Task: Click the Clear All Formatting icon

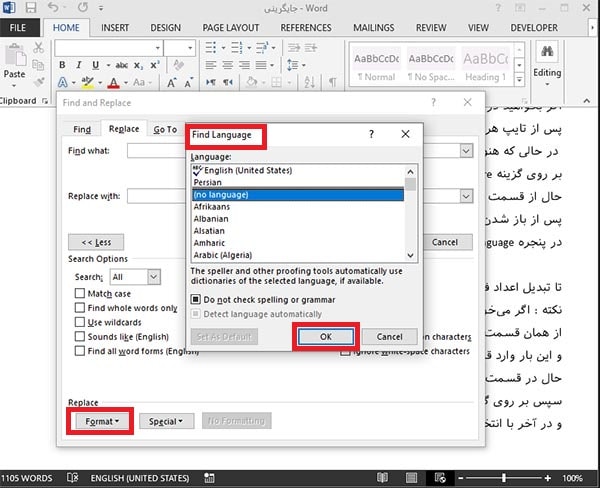Action: tap(179, 65)
